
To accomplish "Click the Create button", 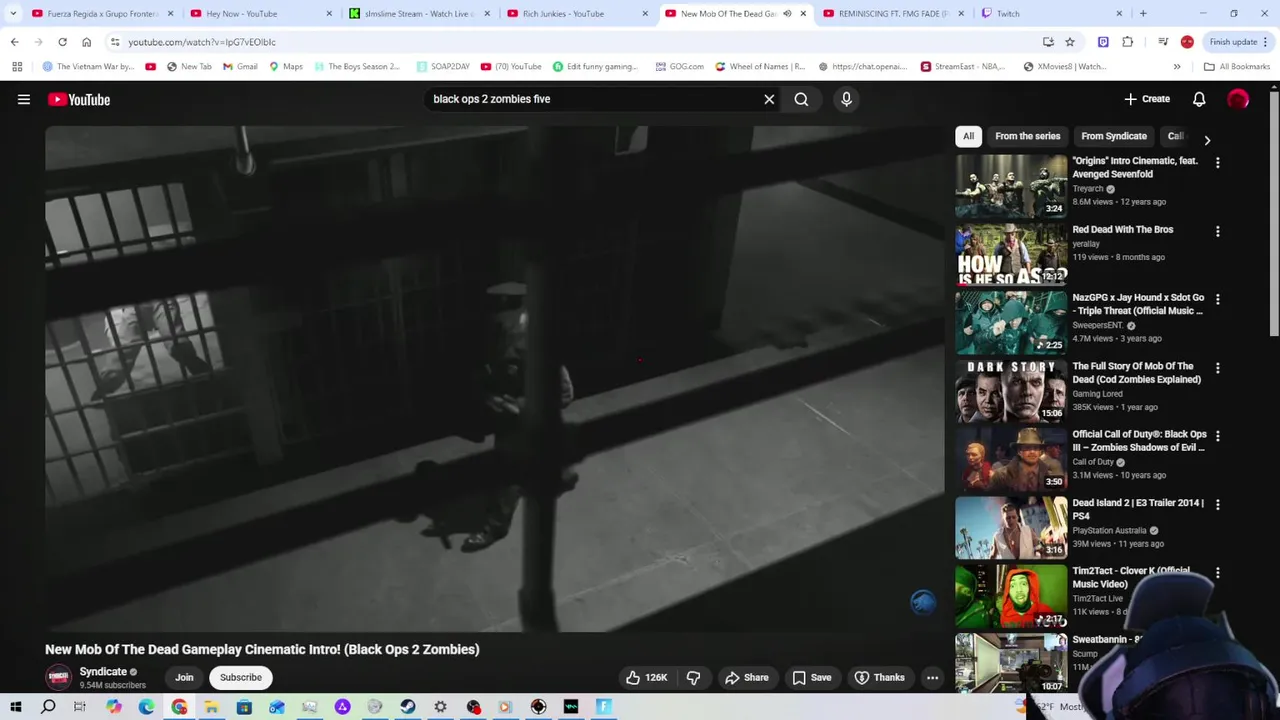I will [x=1147, y=99].
